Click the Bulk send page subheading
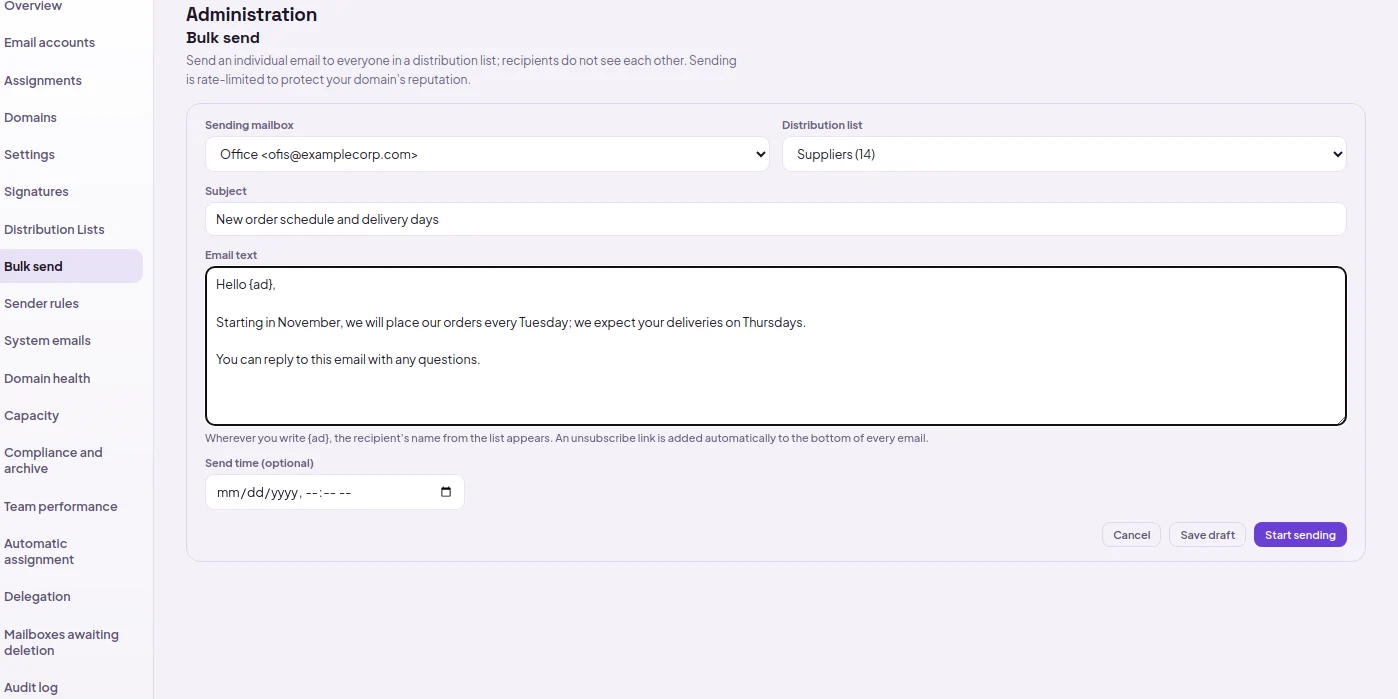Screen dimensions: 1398x699 coord(223,38)
